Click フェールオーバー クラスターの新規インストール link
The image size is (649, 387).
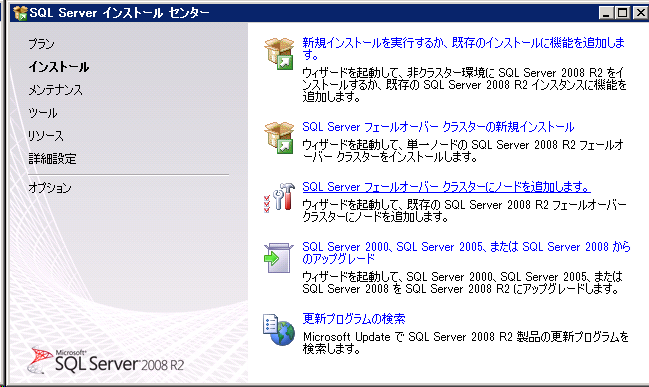coord(438,127)
